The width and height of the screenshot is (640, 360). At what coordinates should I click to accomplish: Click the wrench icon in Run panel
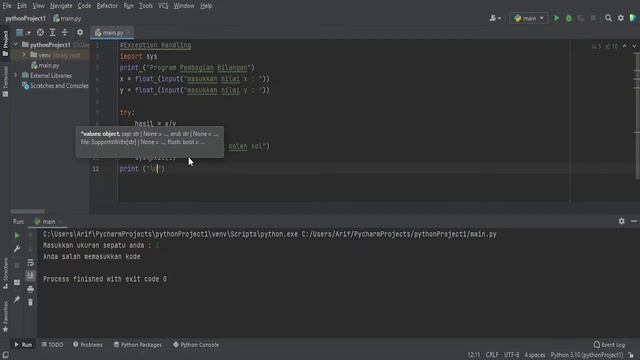coord(17,249)
